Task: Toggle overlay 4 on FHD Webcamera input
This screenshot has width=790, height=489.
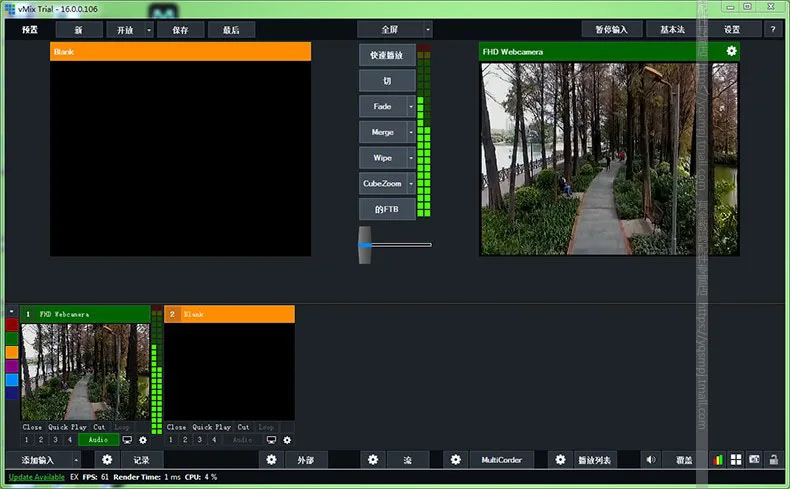Action: pos(70,440)
